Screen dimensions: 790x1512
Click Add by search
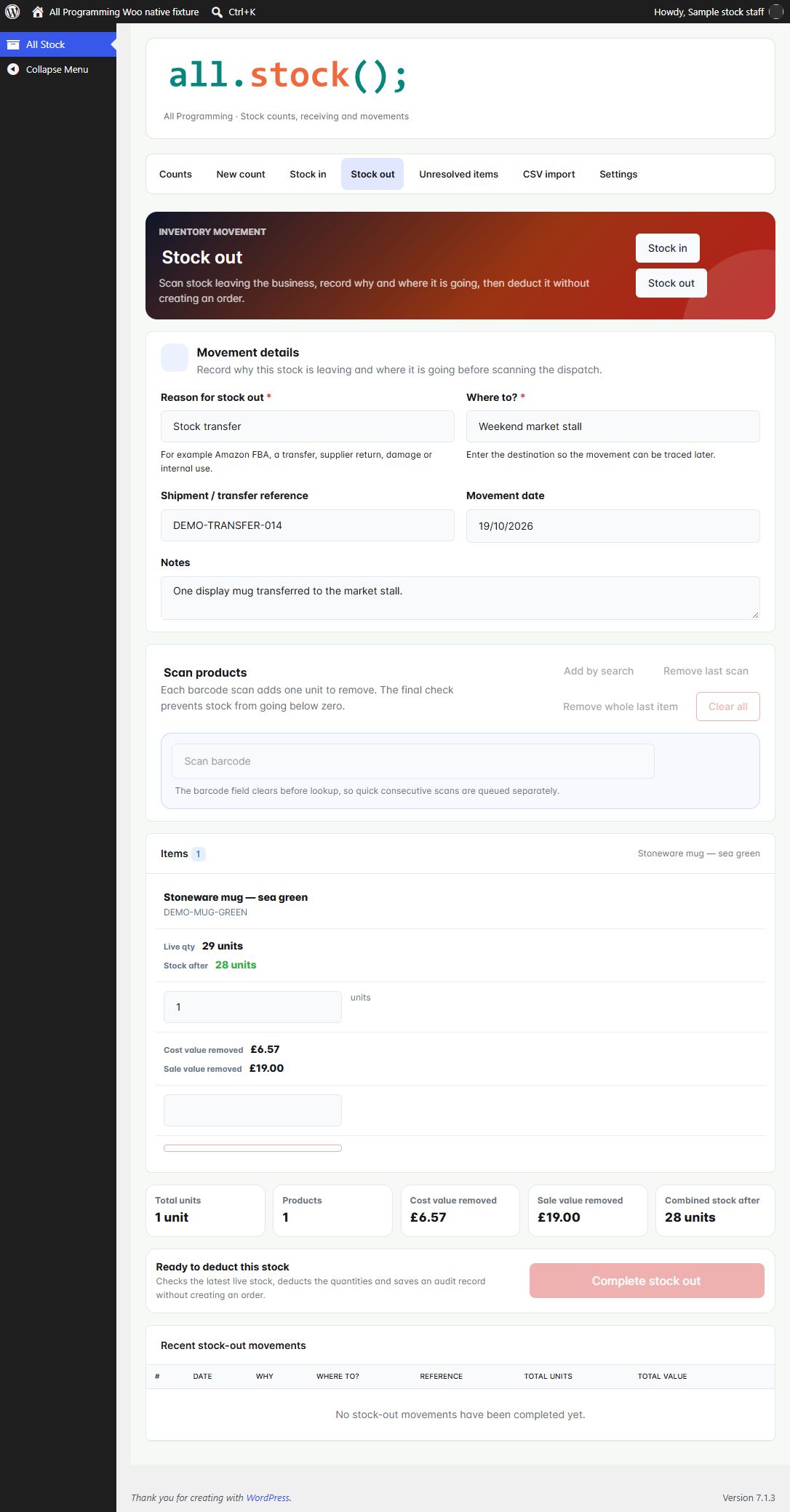pos(599,671)
